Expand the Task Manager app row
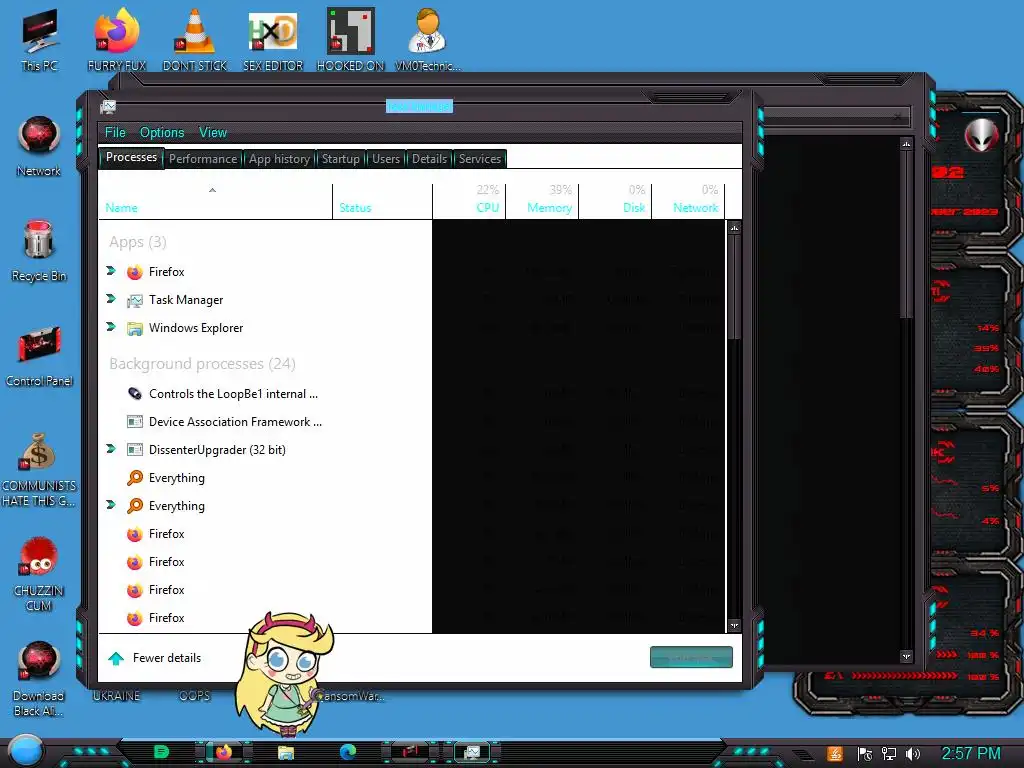This screenshot has width=1024, height=768. (110, 298)
